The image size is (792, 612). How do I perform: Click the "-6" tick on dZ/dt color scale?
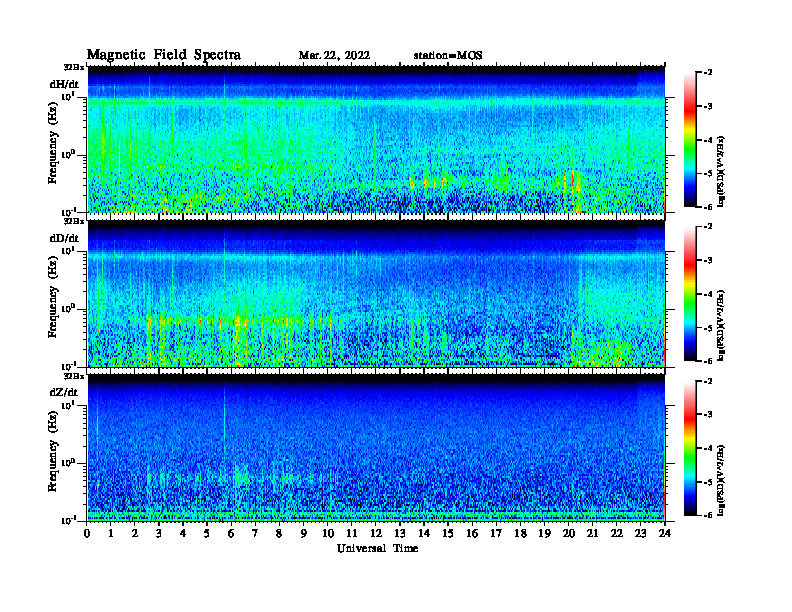708,515
